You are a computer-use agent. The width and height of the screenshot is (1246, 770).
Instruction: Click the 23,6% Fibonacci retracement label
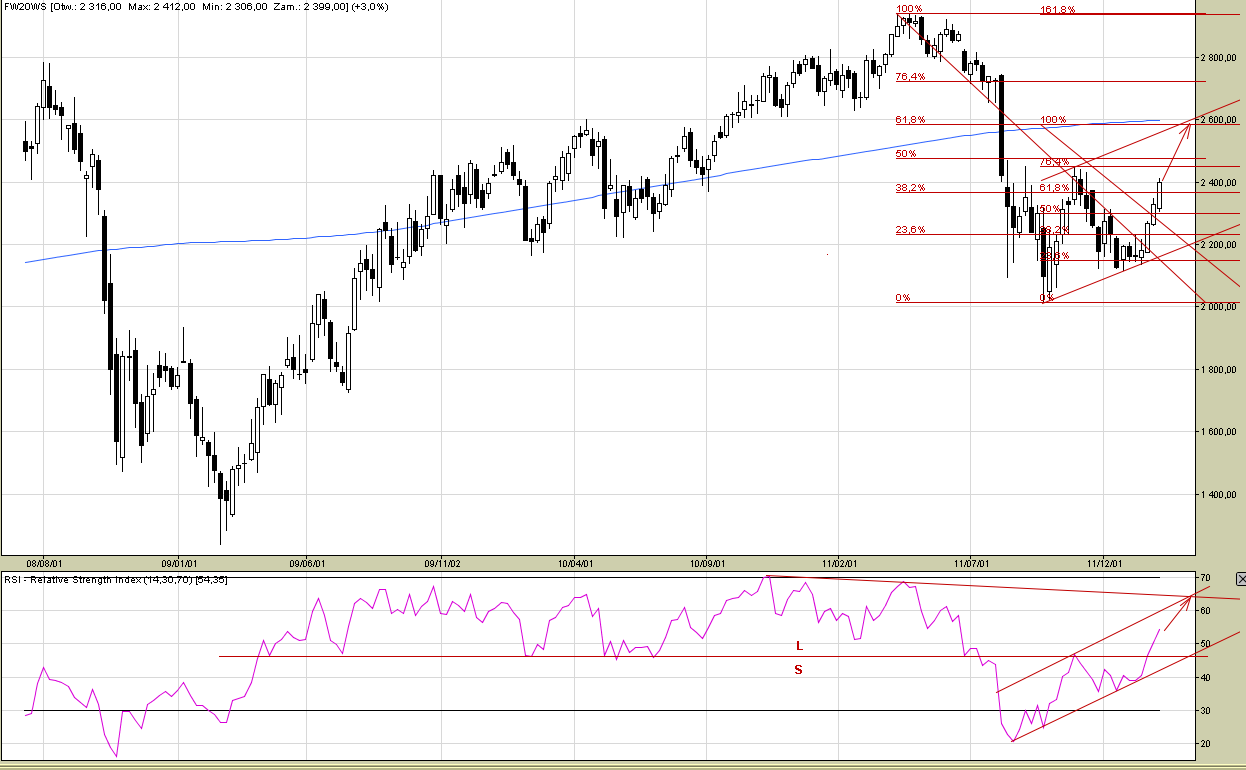click(x=910, y=230)
